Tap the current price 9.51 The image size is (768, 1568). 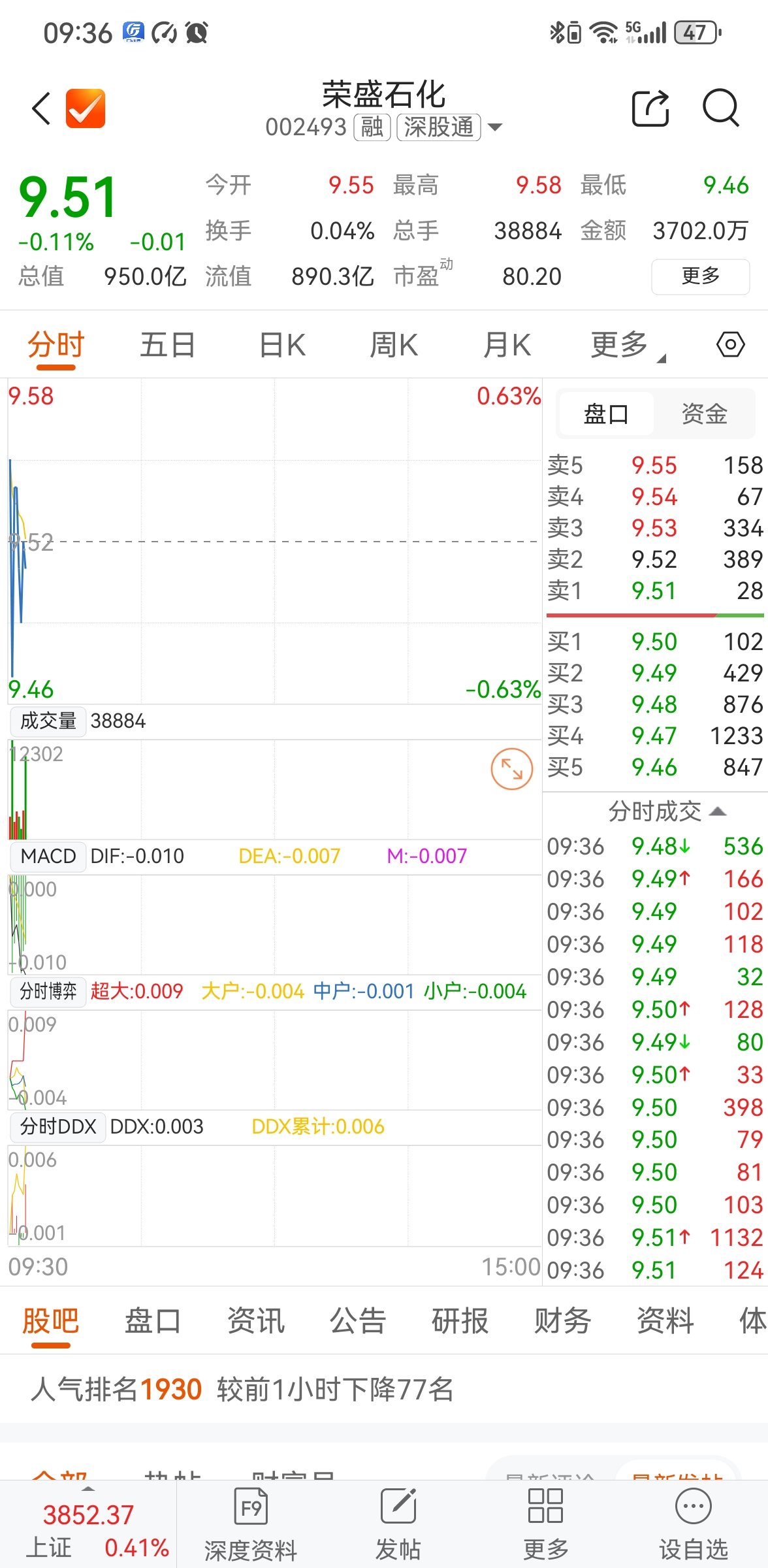tap(68, 197)
